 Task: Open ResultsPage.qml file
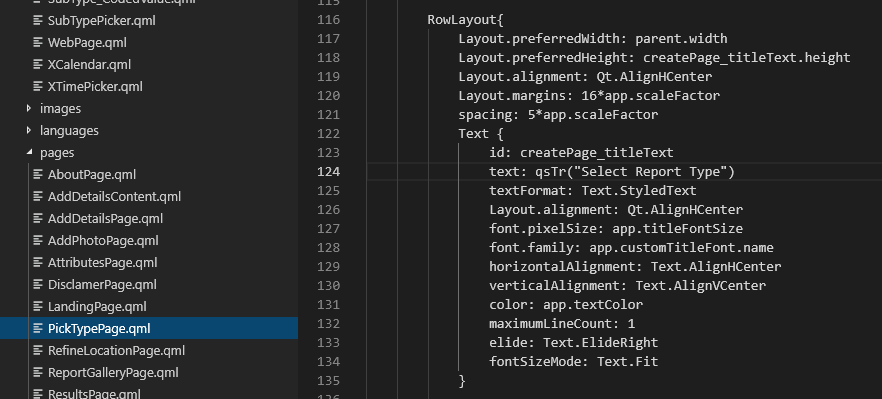pos(94,393)
